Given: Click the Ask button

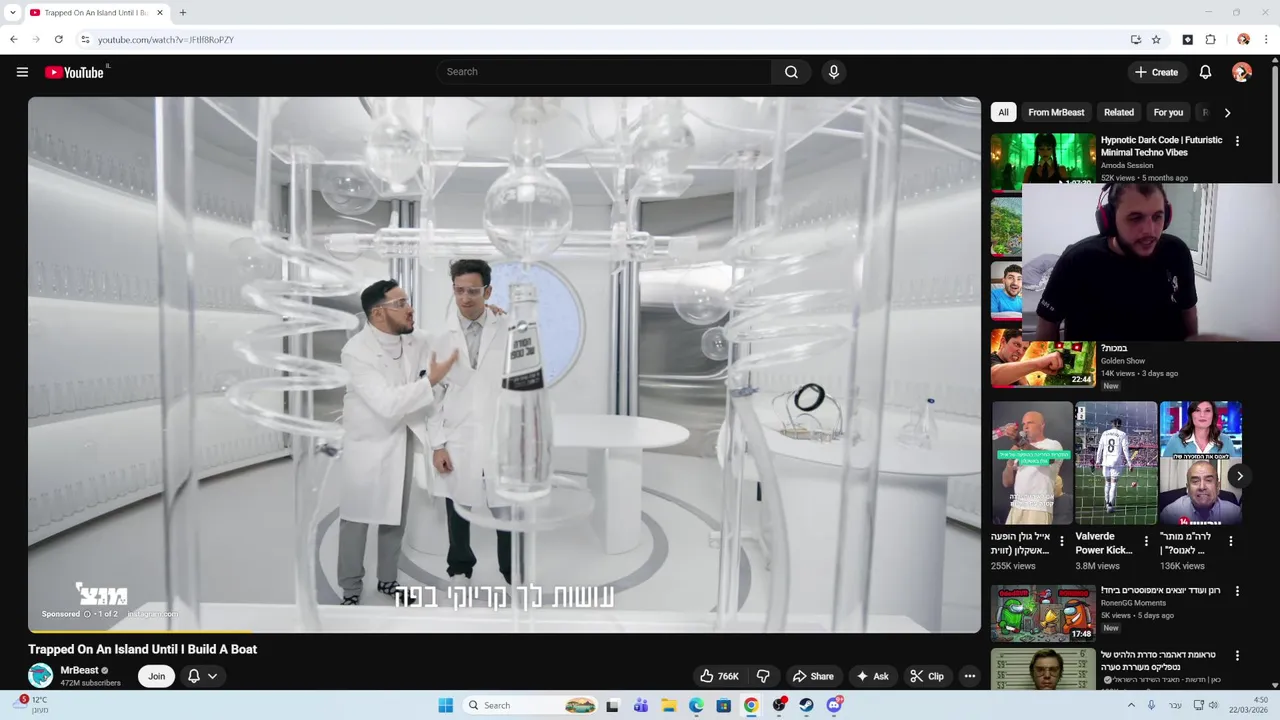Looking at the screenshot, I should [872, 676].
